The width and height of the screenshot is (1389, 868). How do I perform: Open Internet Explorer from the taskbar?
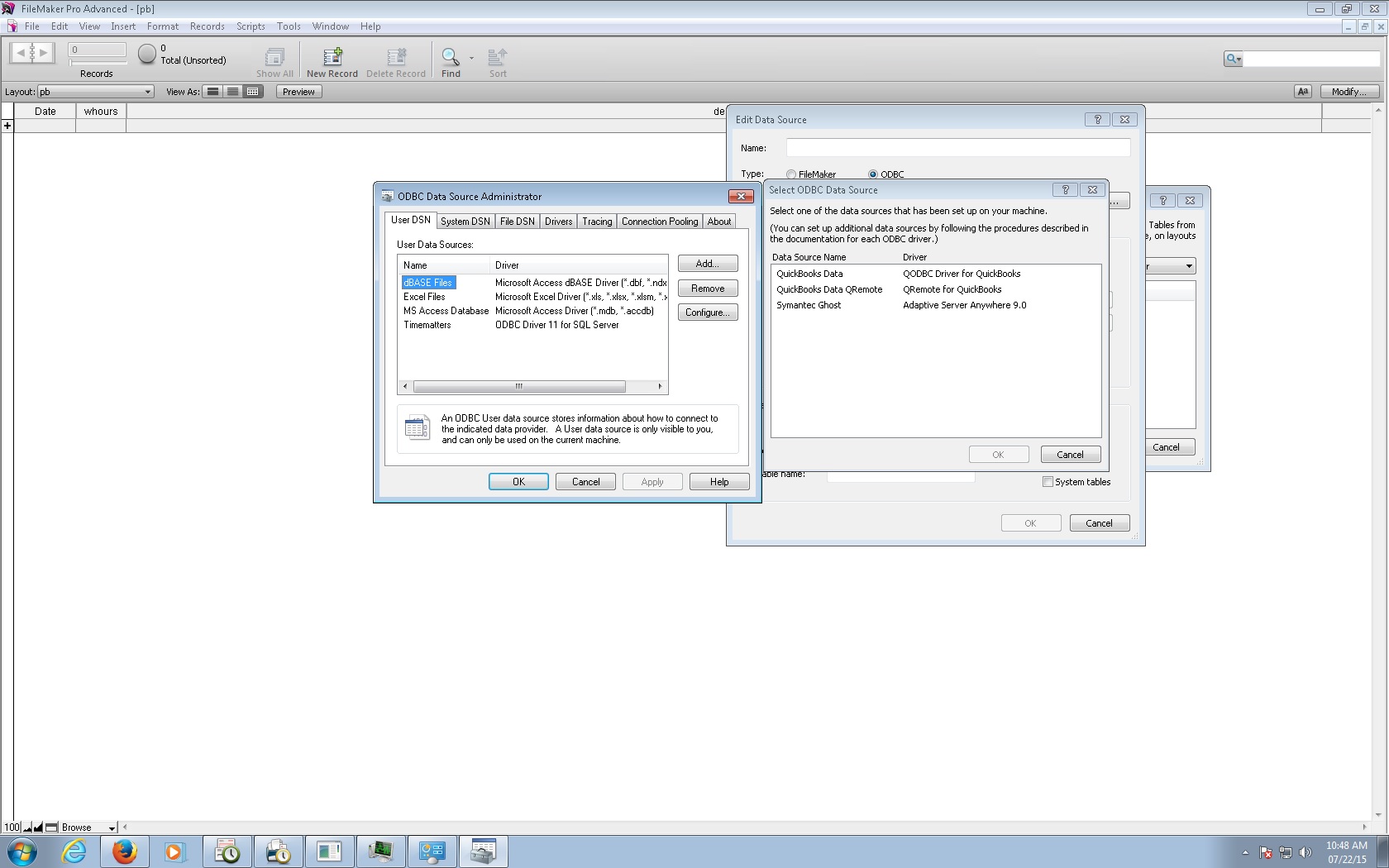click(x=74, y=851)
